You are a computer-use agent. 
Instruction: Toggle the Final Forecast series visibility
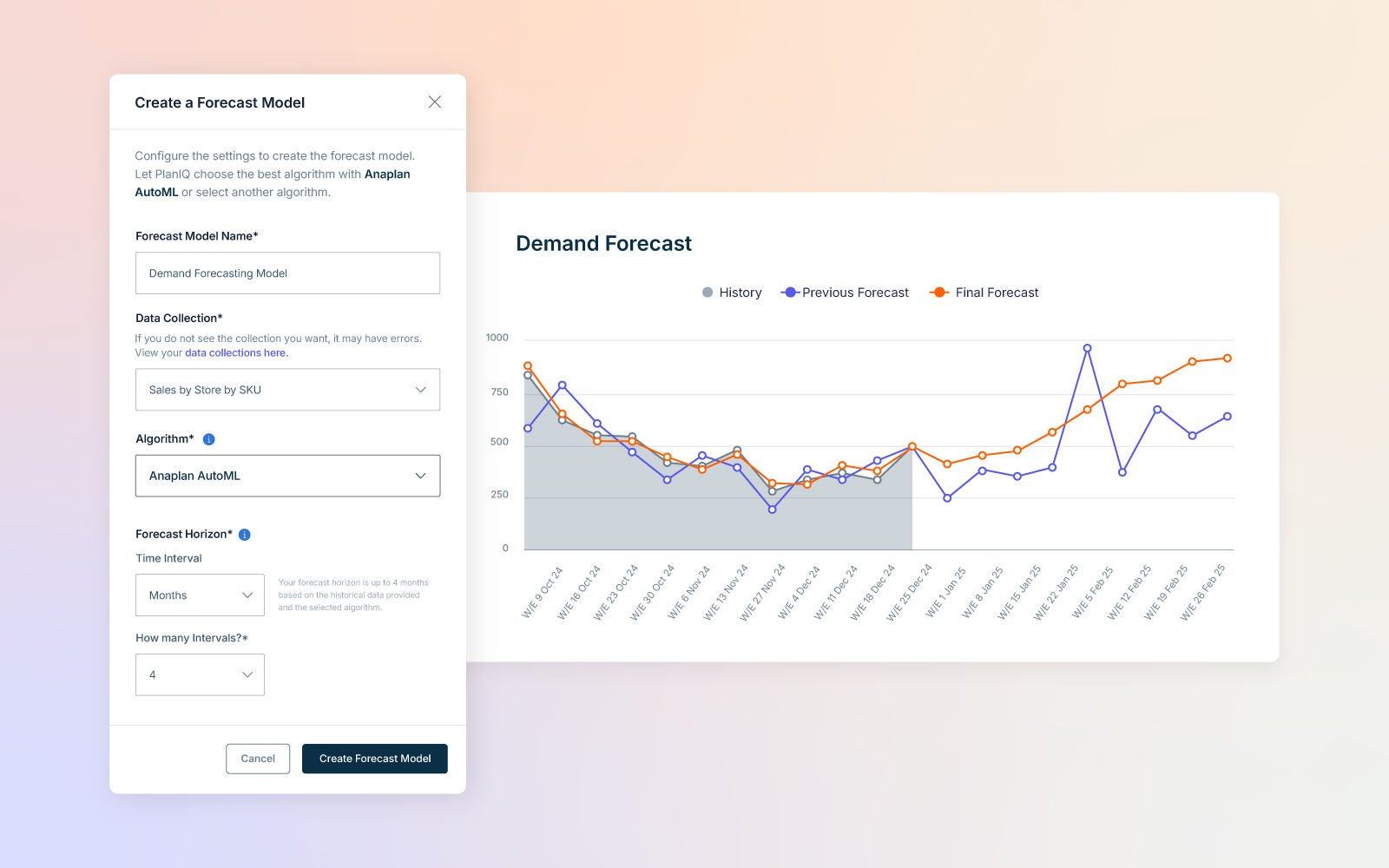[x=984, y=293]
